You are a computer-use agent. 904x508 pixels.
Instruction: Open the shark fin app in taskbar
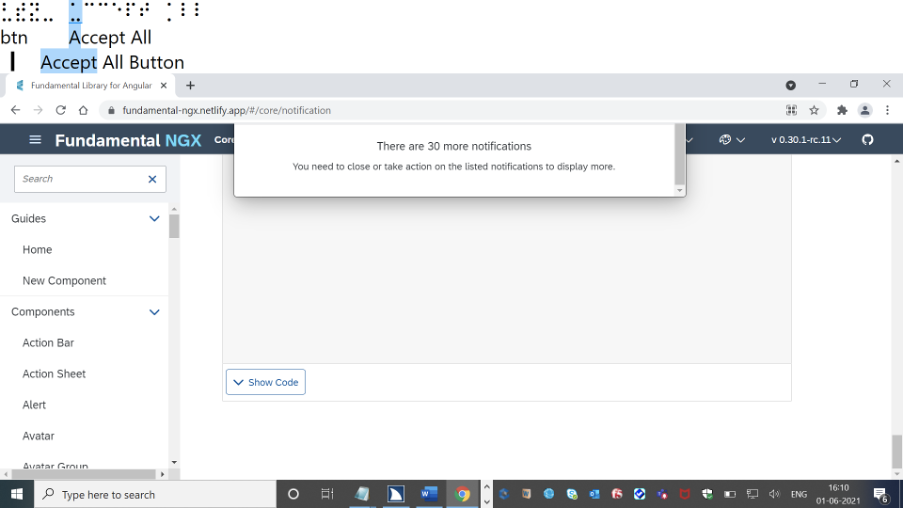pos(396,494)
